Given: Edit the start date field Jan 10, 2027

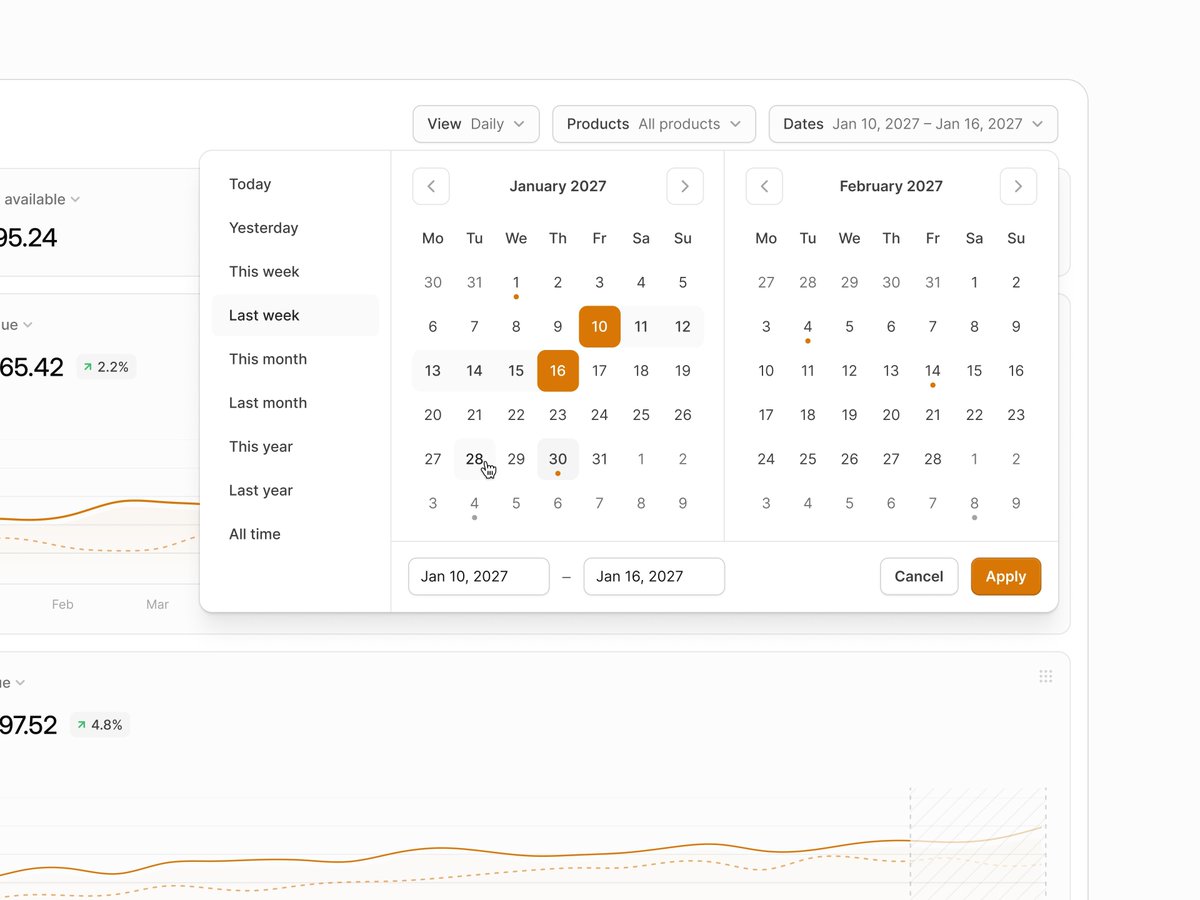Looking at the screenshot, I should (479, 576).
